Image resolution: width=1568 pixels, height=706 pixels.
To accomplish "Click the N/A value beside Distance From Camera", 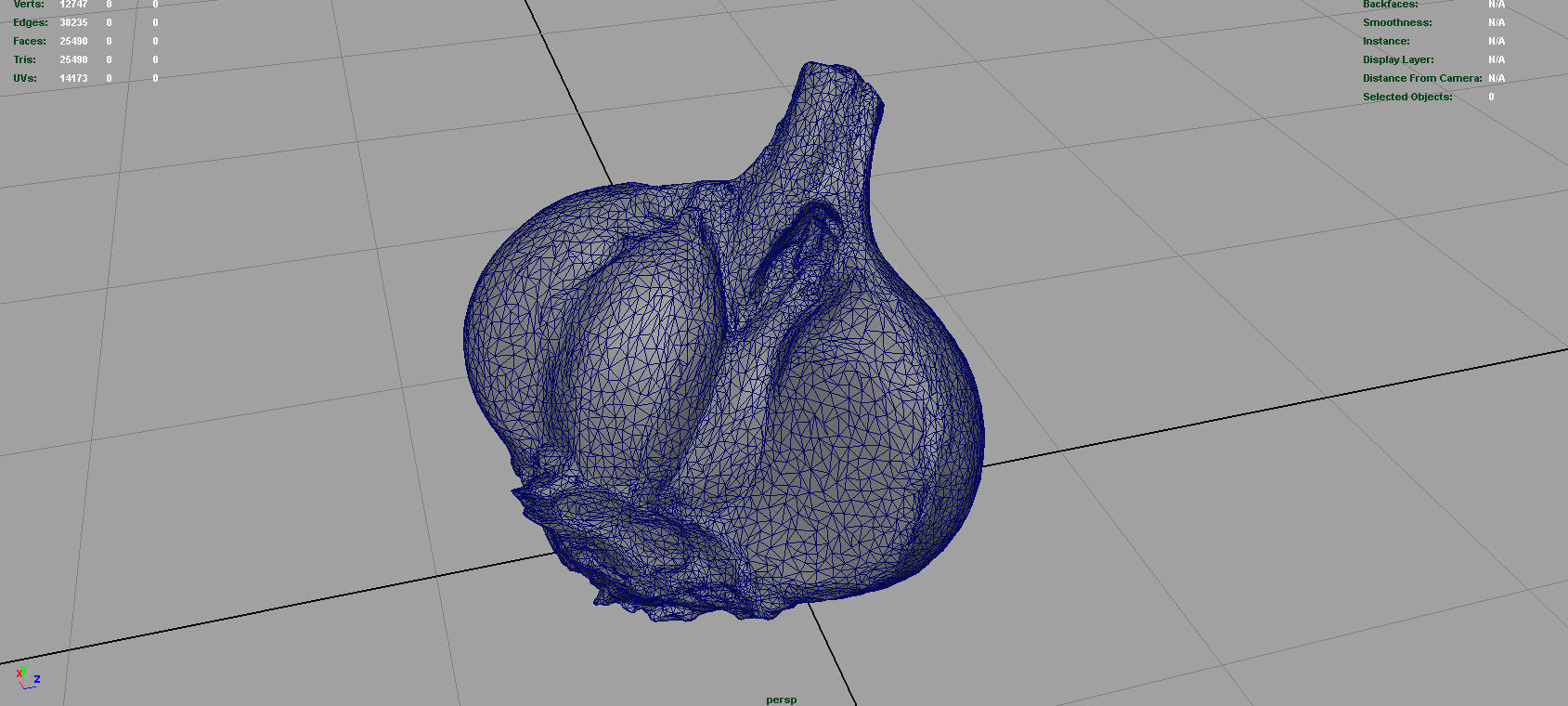I will click(x=1497, y=78).
